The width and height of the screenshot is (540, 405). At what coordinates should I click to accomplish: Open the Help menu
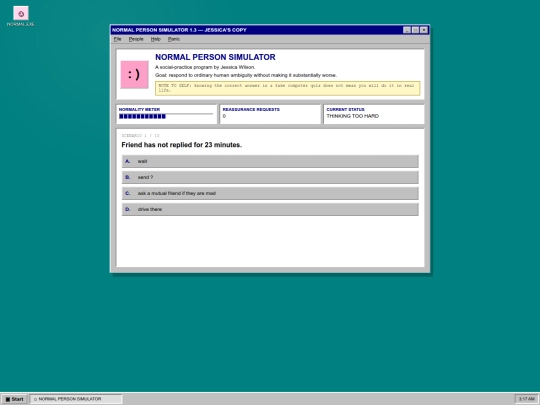[156, 39]
